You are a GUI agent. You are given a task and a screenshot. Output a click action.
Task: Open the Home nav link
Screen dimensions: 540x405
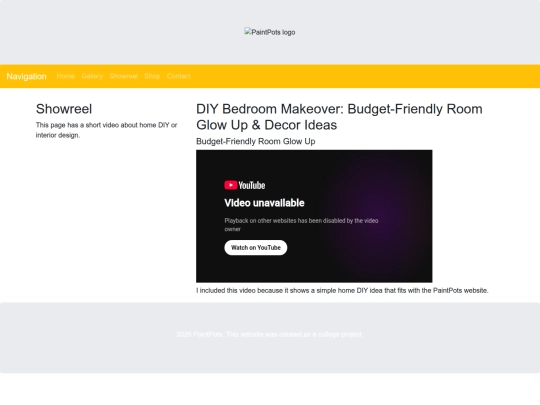65,76
